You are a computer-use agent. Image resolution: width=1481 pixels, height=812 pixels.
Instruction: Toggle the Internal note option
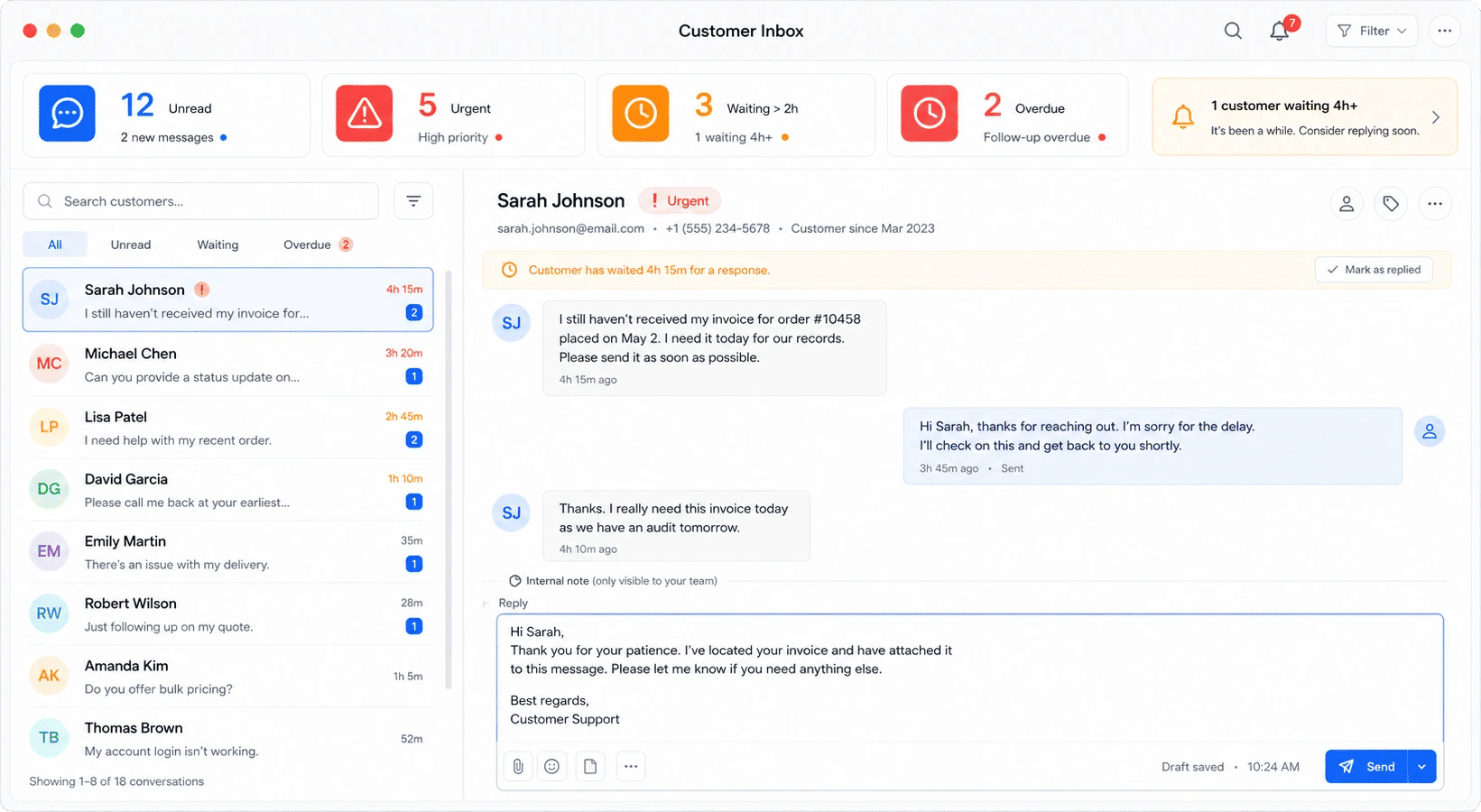click(613, 581)
